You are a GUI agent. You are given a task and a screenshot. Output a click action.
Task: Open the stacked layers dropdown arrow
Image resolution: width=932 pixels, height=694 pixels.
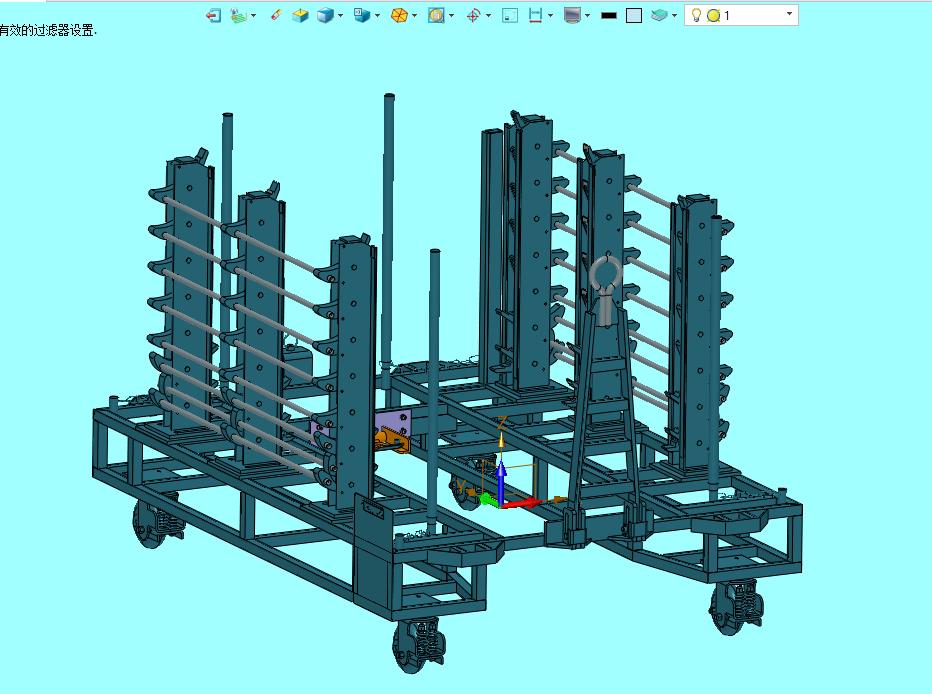point(674,15)
